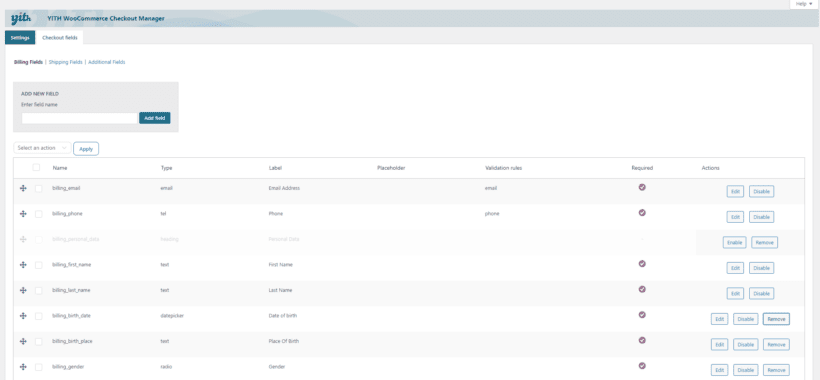Screen dimensions: 820x380
Task: Disable the billing_first_name field
Action: click(761, 268)
